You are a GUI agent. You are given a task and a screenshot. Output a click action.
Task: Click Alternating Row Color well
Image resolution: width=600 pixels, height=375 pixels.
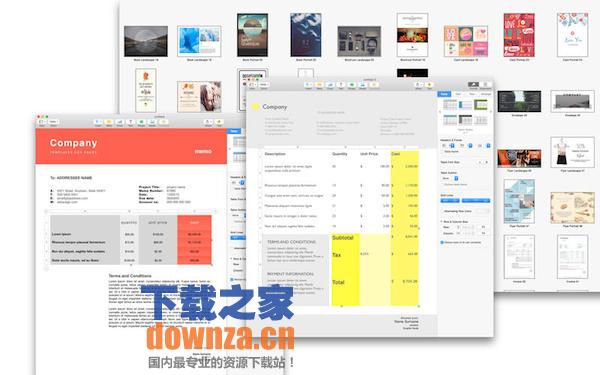tap(483, 211)
